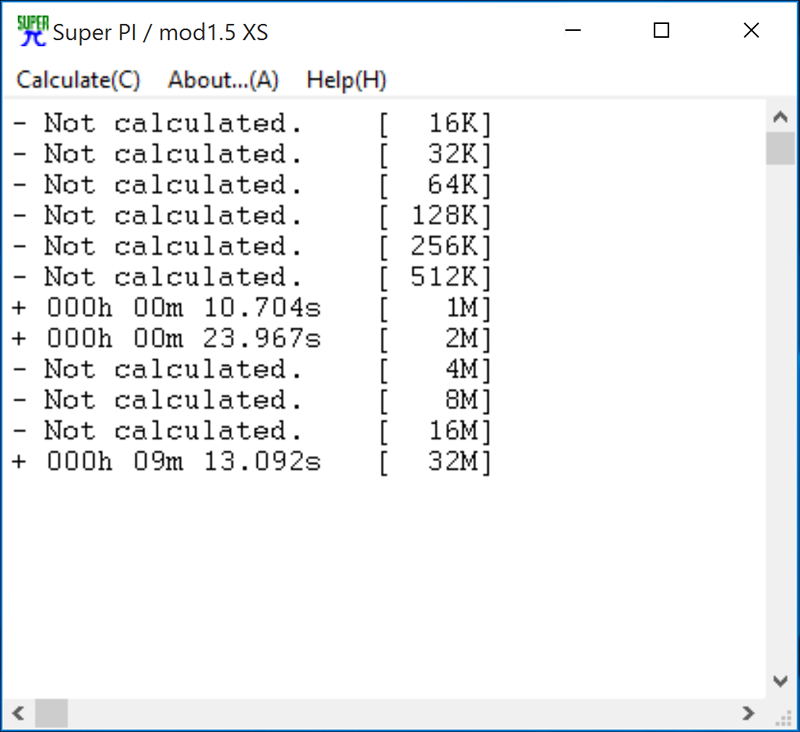Minimize the Super PI window
Image resolution: width=800 pixels, height=732 pixels.
(573, 31)
